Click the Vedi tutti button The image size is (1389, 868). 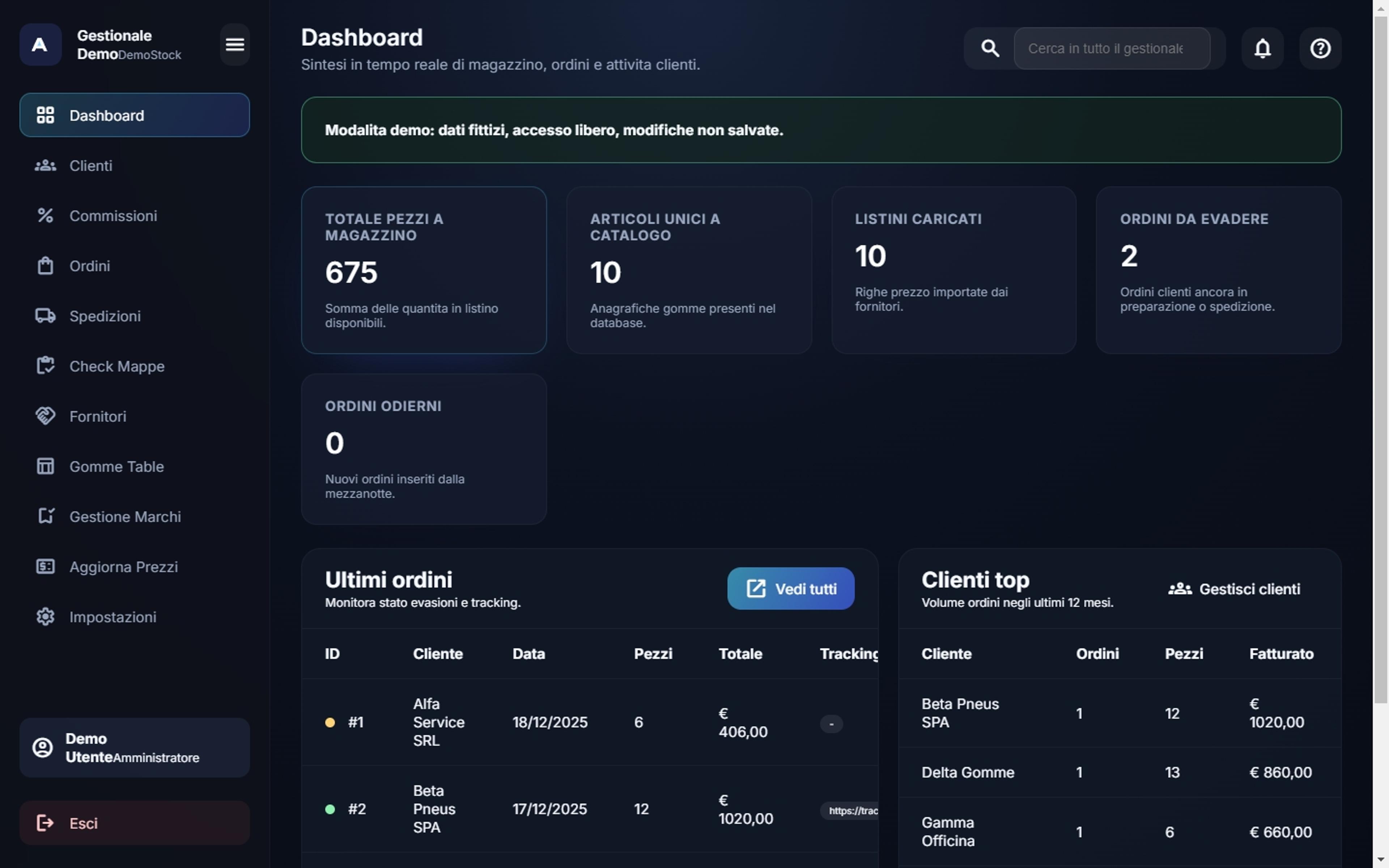pos(791,588)
